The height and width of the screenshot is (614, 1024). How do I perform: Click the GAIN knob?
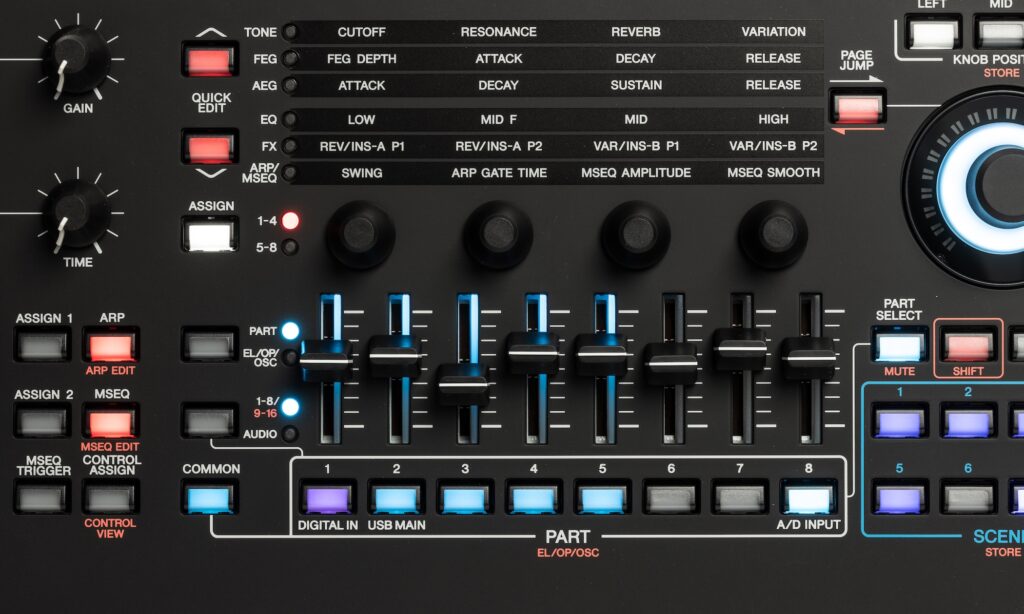[76, 59]
